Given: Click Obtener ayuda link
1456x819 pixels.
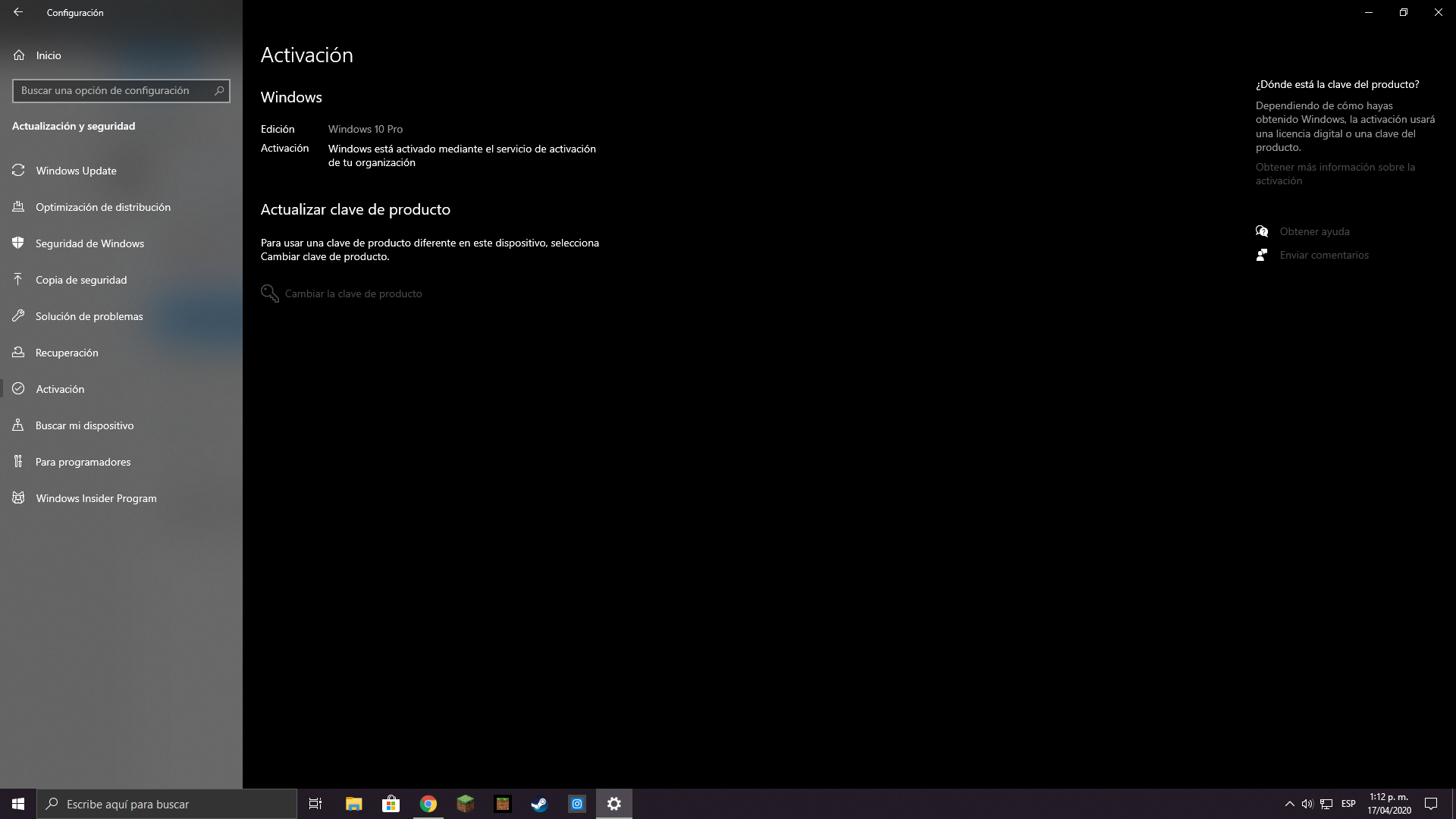Looking at the screenshot, I should [x=1314, y=231].
